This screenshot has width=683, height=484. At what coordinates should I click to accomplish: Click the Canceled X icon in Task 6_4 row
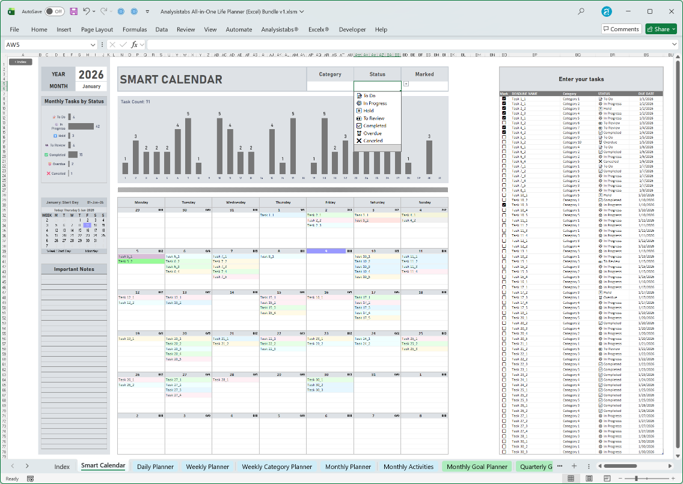pos(600,161)
